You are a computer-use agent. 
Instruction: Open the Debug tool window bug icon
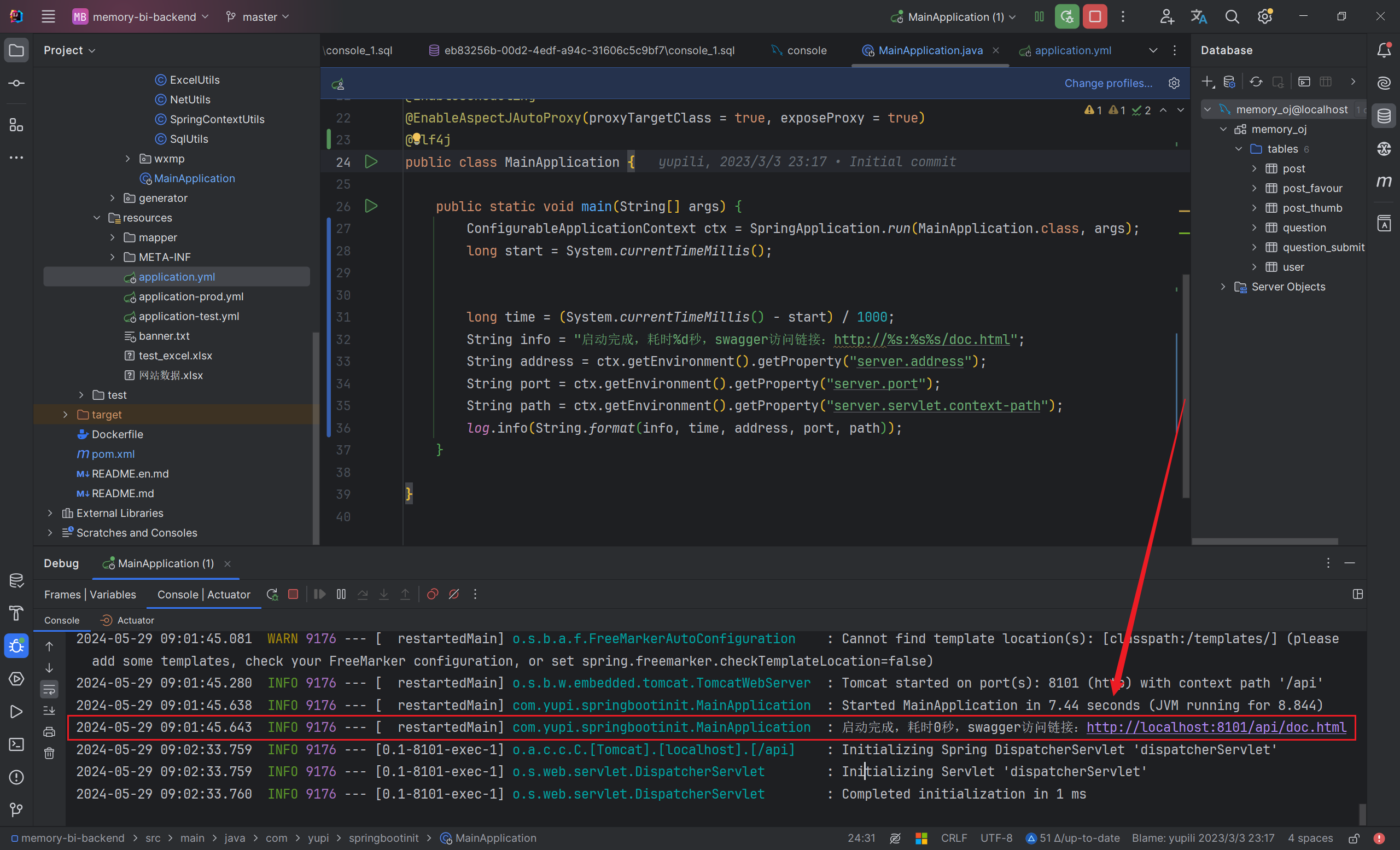16,646
